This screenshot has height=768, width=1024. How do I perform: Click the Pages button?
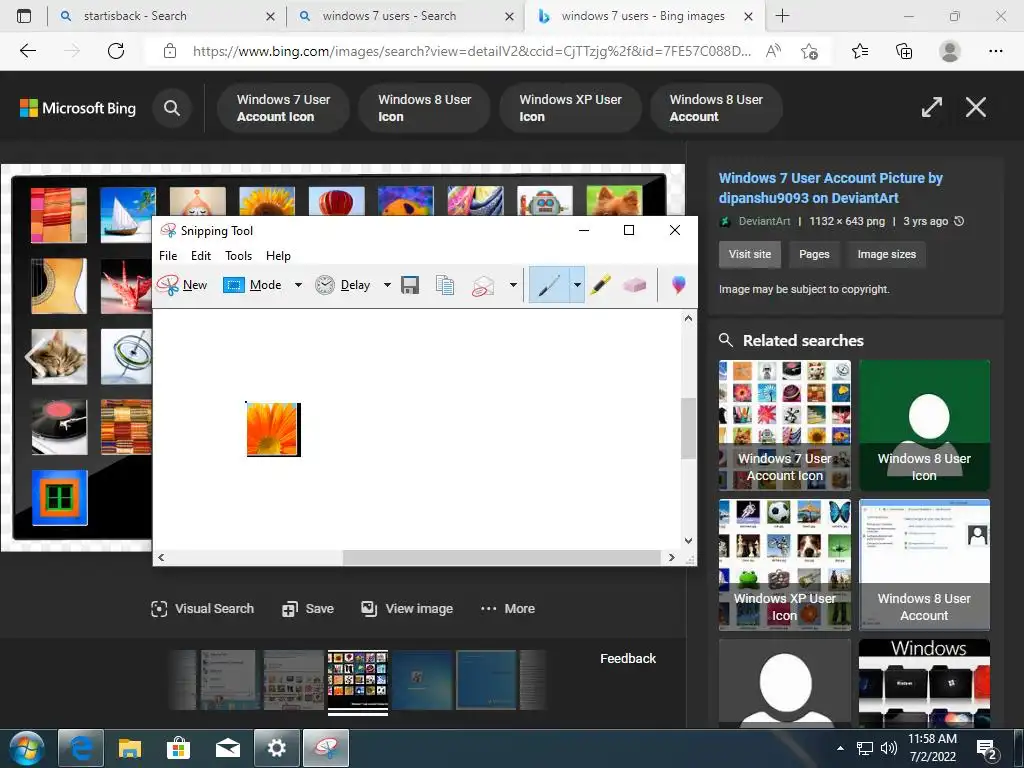(814, 255)
